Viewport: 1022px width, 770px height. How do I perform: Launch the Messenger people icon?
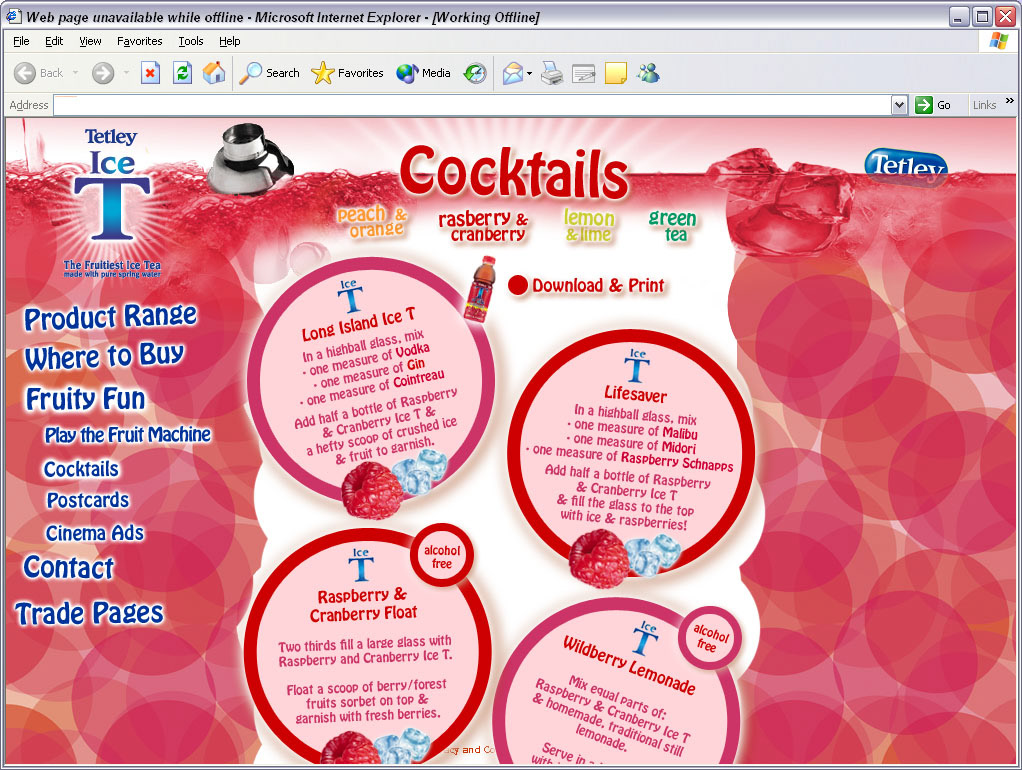(649, 73)
